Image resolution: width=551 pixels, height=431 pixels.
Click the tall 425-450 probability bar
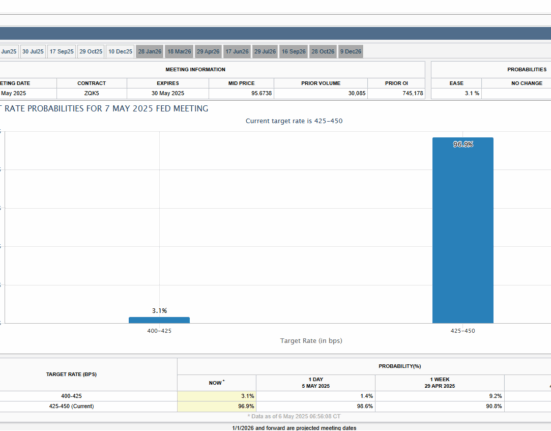463,230
